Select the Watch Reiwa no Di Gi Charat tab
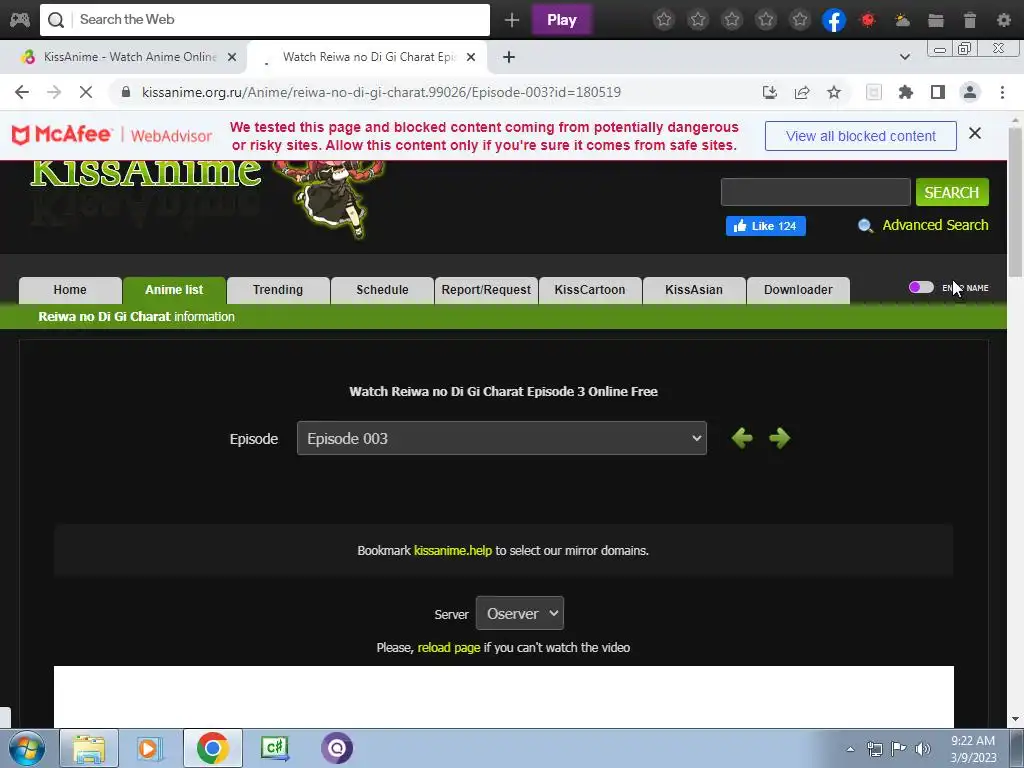The height and width of the screenshot is (768, 1024). click(368, 57)
